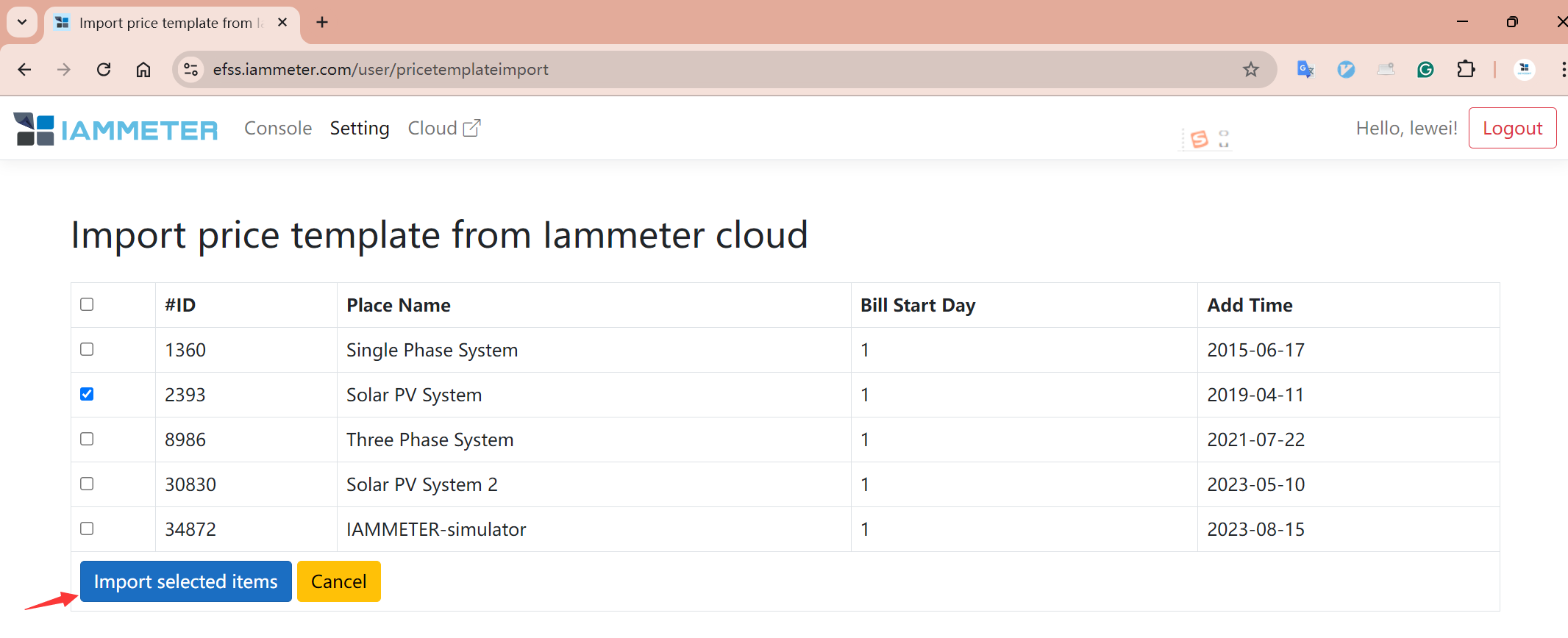Check the Single Phase System row checkbox
1568x638 pixels.
[x=87, y=349]
